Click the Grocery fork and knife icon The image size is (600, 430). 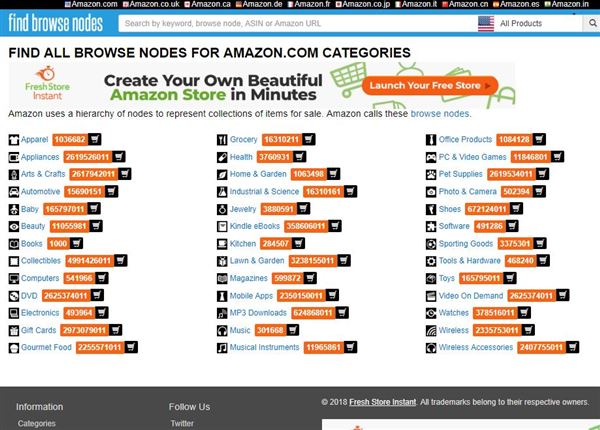(x=222, y=140)
